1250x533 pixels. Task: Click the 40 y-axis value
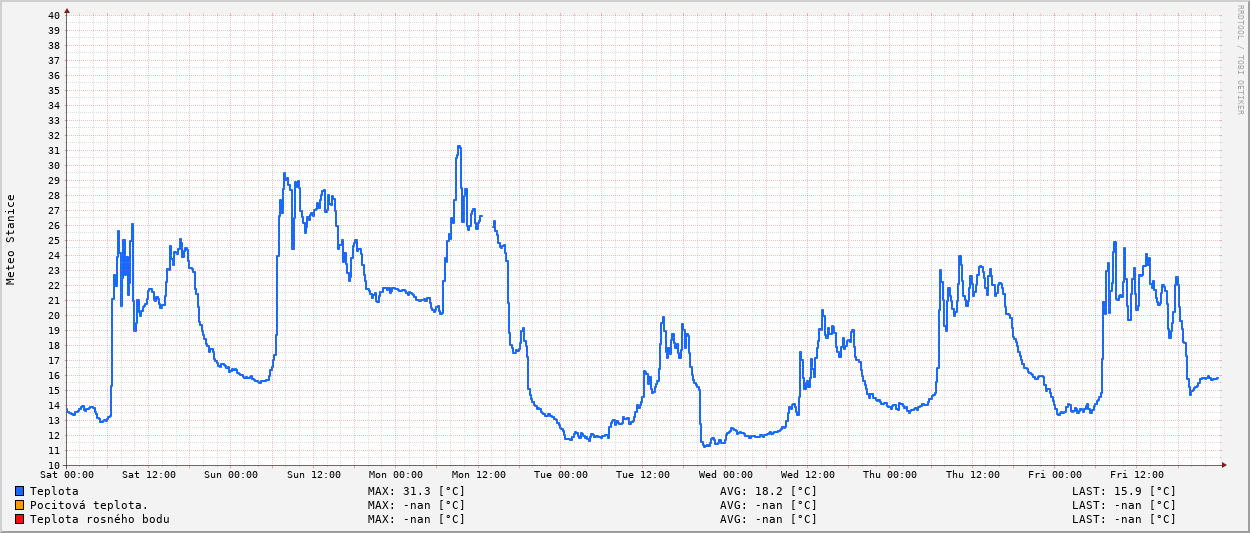tap(54, 15)
